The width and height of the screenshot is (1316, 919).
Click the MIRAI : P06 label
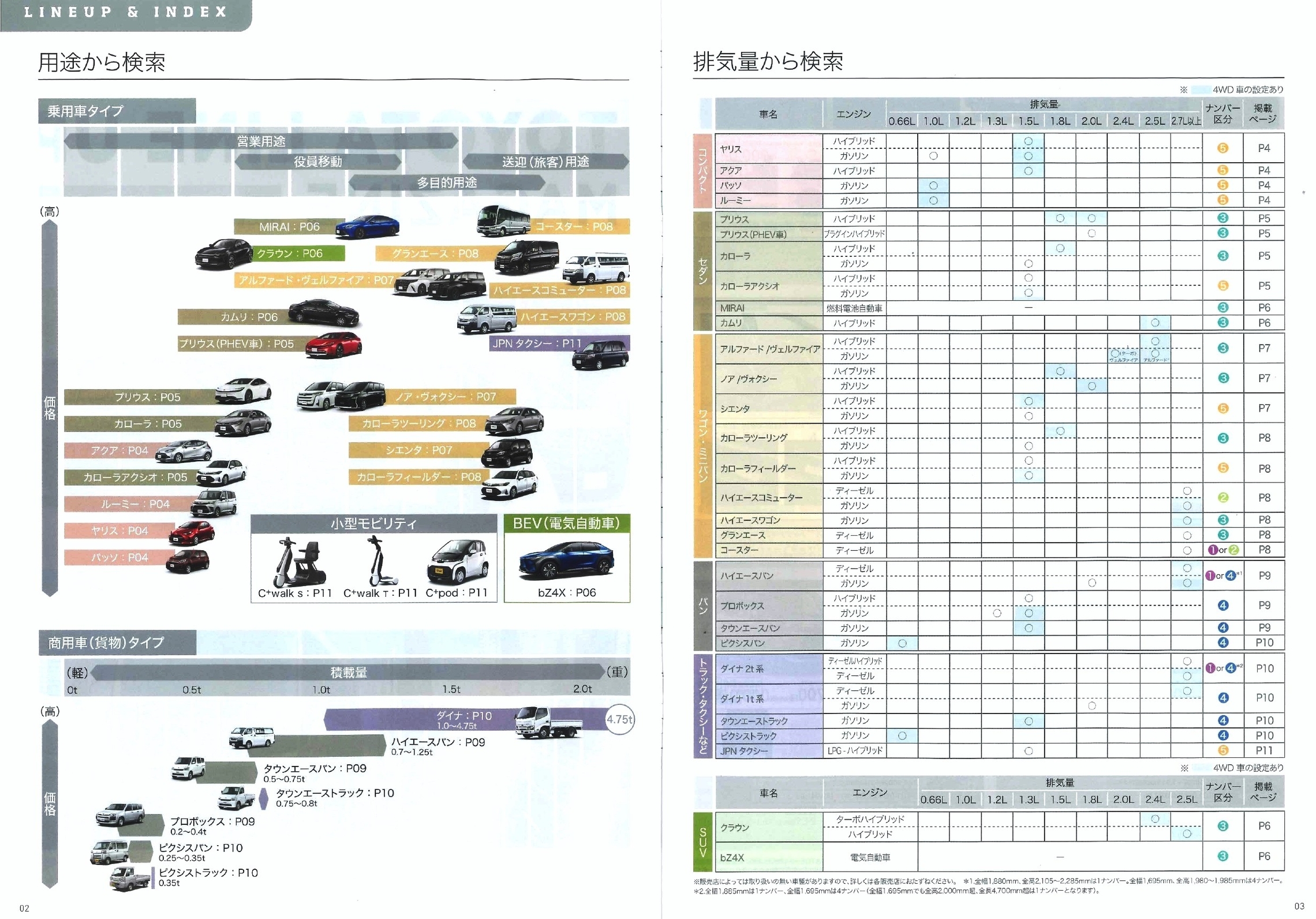(289, 227)
